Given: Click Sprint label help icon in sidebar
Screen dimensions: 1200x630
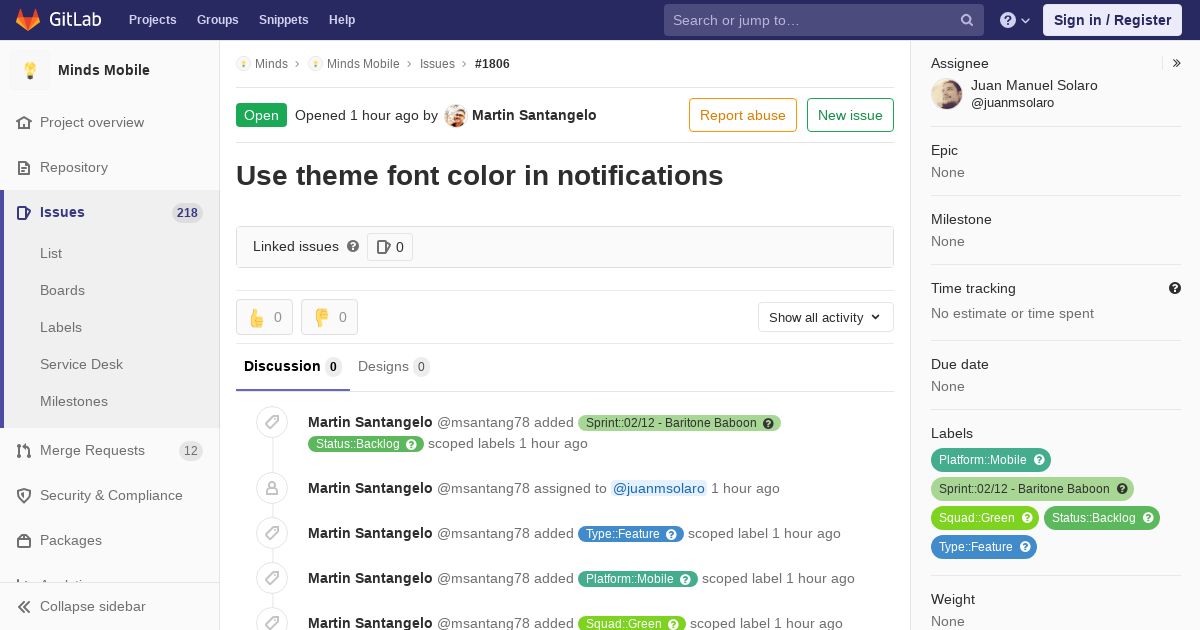Looking at the screenshot, I should 1122,489.
